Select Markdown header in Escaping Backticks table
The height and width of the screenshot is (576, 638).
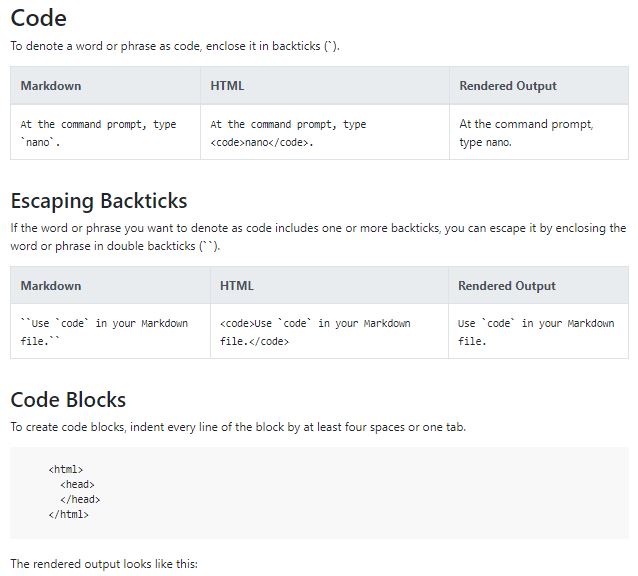[x=51, y=286]
